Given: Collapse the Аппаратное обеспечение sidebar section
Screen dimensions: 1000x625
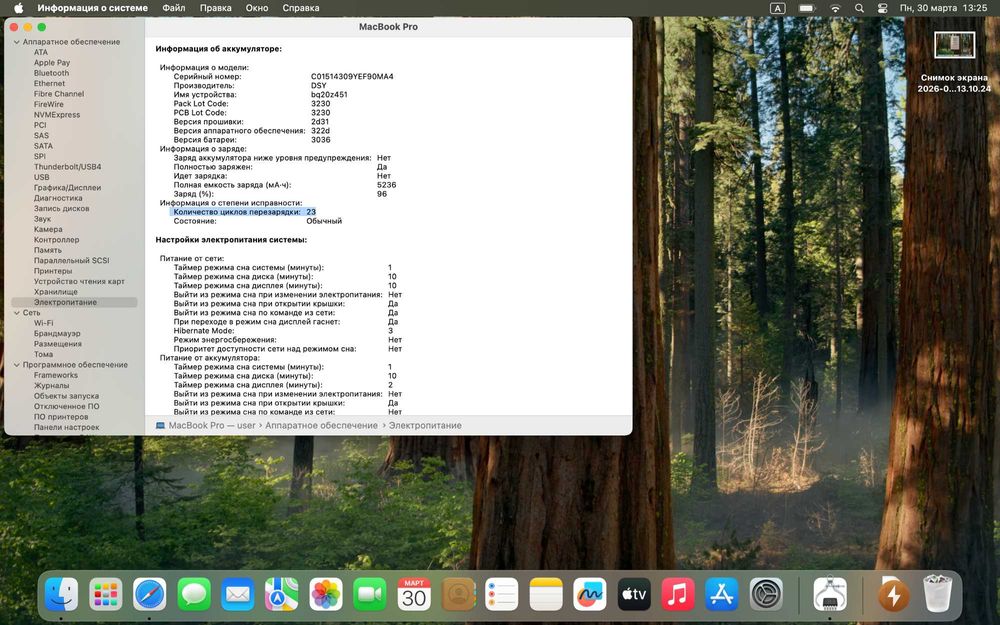Looking at the screenshot, I should tap(17, 42).
